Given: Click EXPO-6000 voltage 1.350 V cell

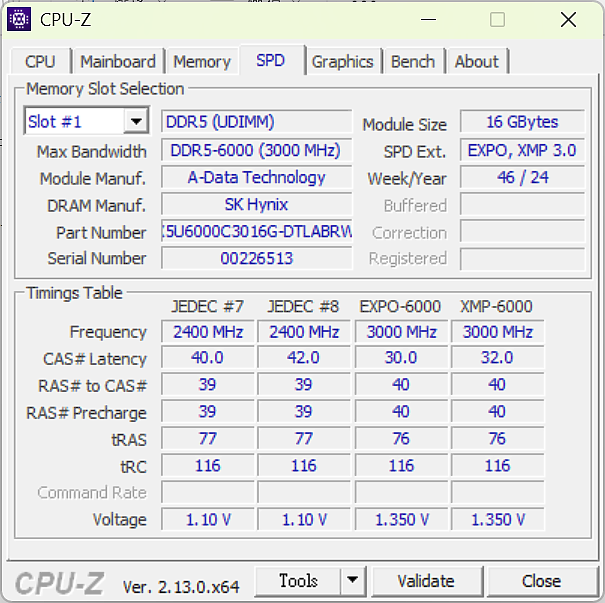Looking at the screenshot, I should click(401, 520).
